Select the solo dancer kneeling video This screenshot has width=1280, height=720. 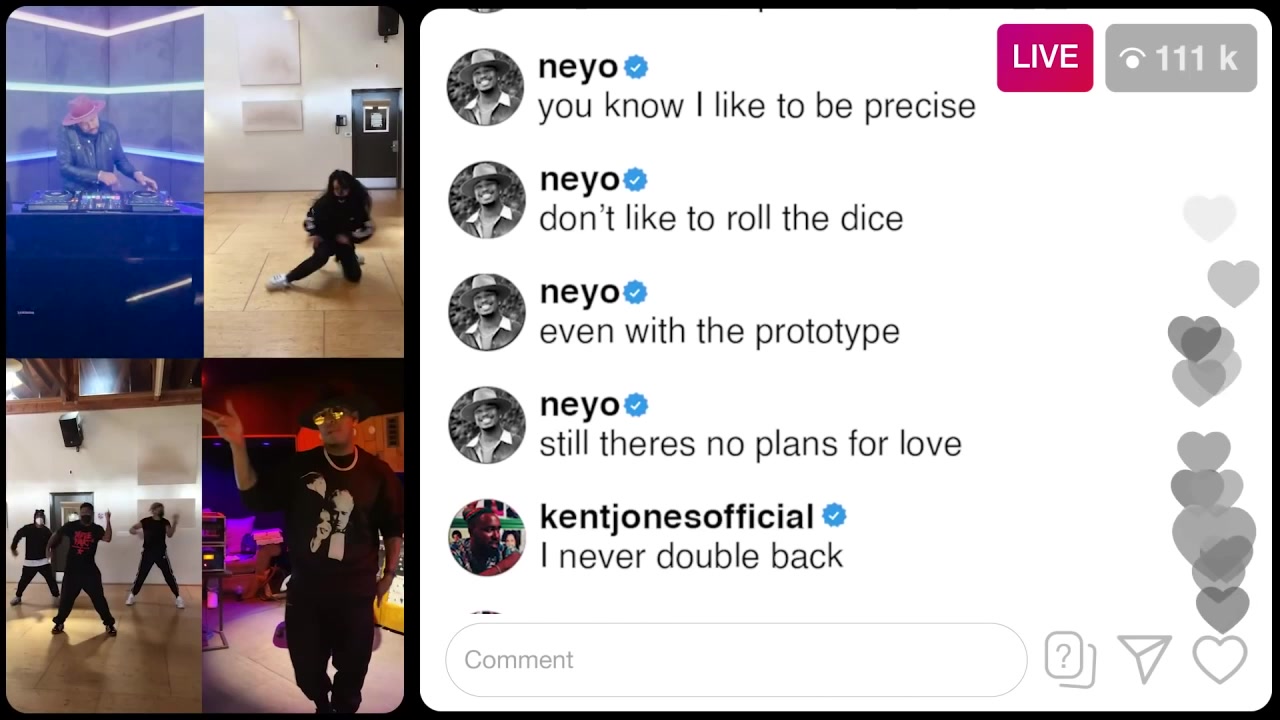(x=304, y=182)
